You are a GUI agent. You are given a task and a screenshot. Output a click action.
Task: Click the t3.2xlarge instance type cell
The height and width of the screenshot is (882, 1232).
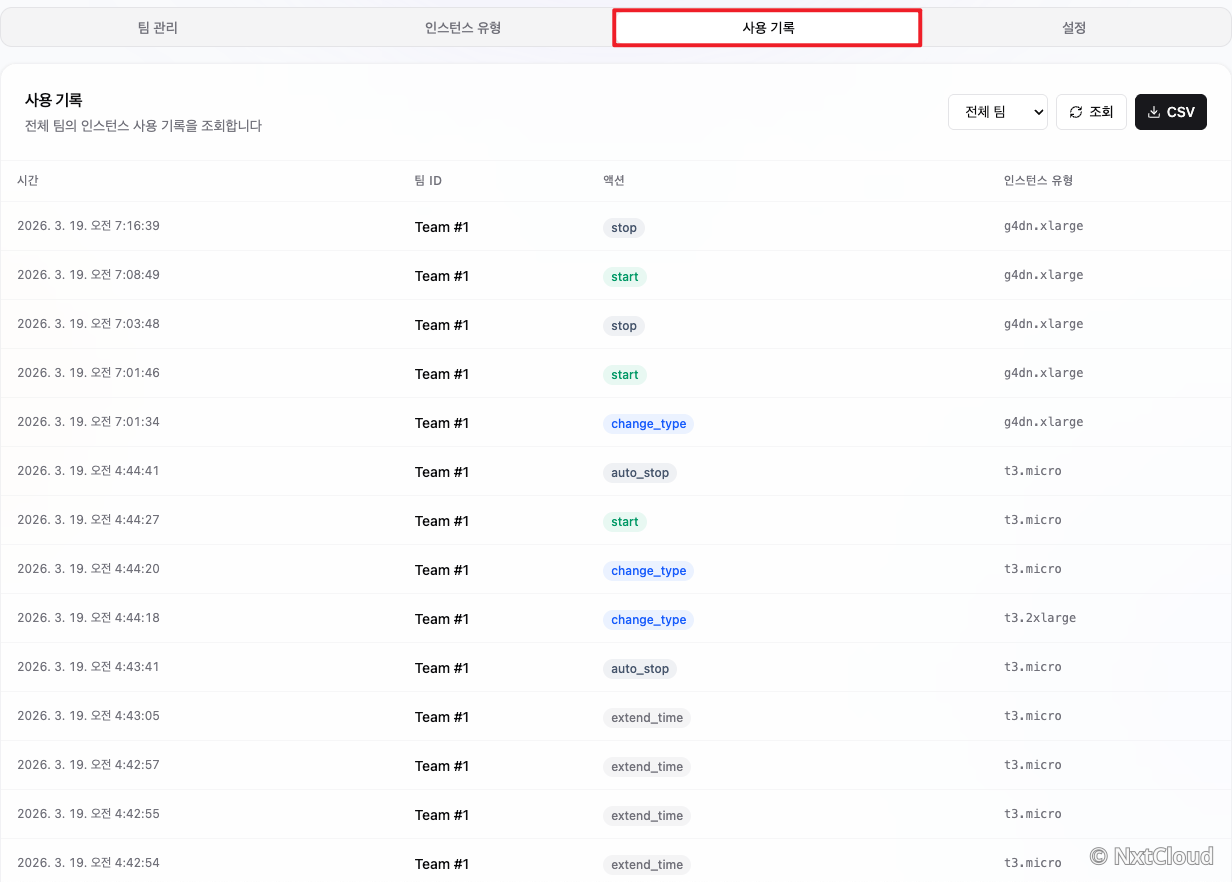pyautogui.click(x=1040, y=618)
